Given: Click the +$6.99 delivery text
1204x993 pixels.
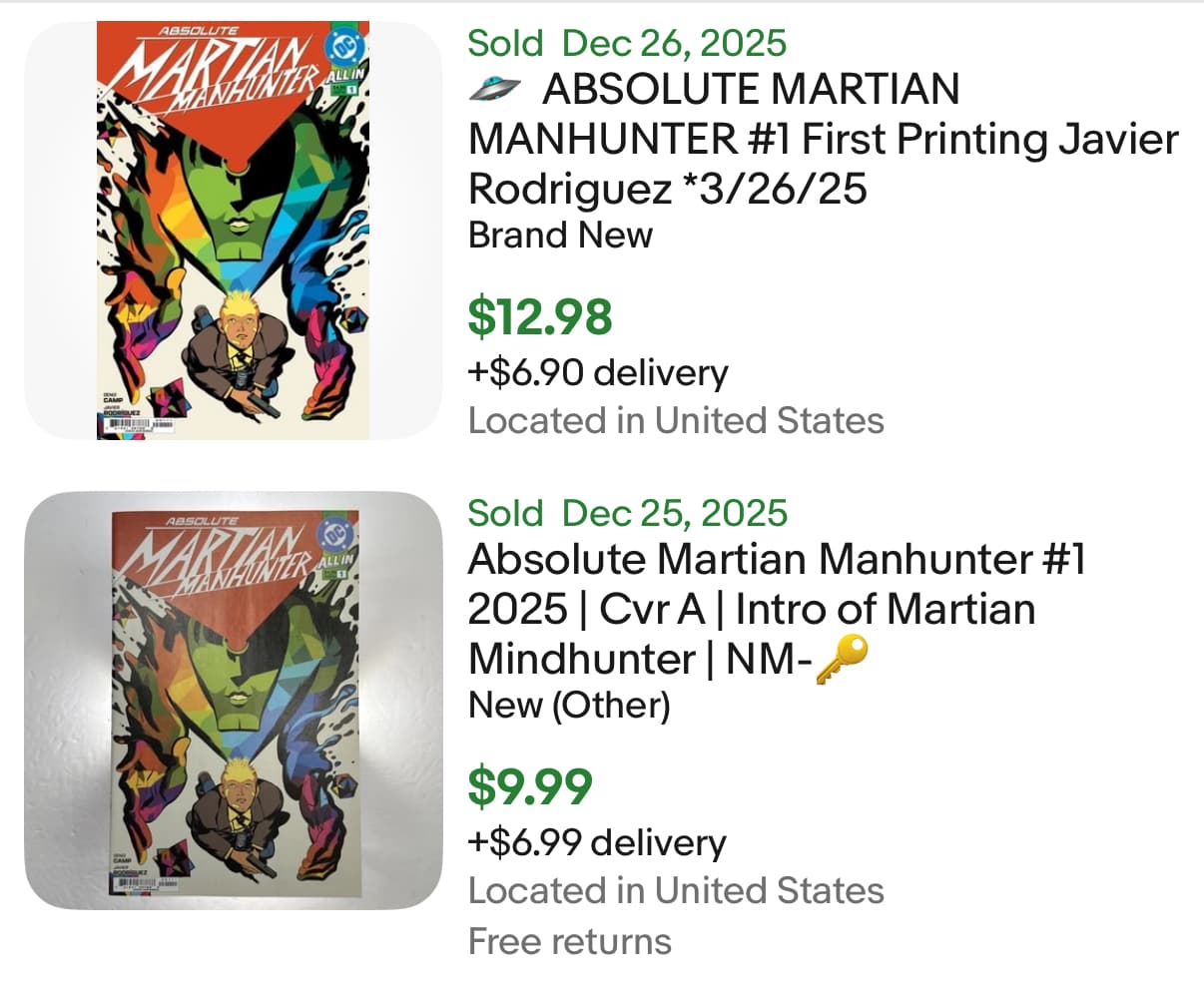Looking at the screenshot, I should tap(597, 842).
